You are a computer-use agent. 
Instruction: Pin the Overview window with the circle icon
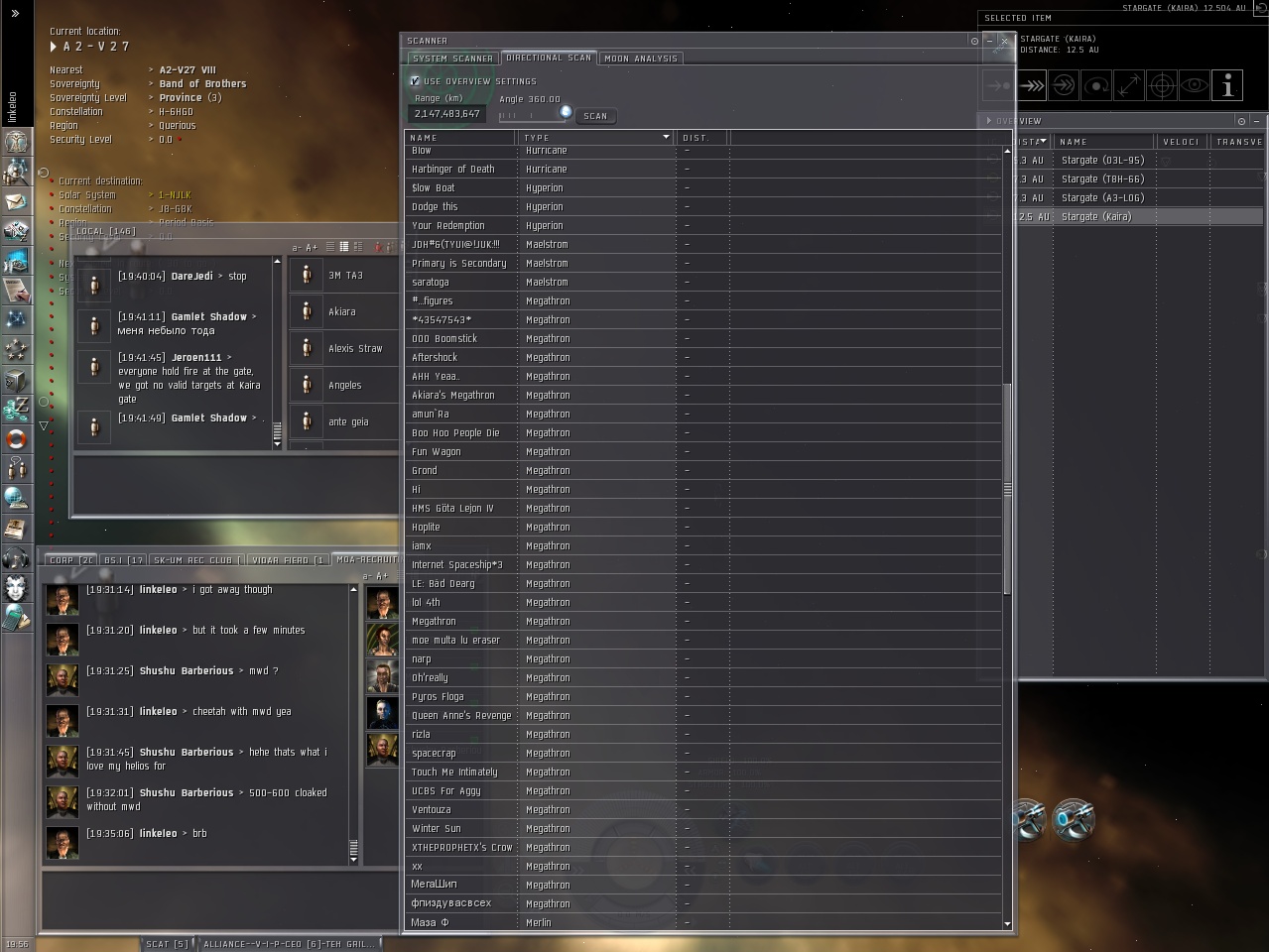point(1241,121)
